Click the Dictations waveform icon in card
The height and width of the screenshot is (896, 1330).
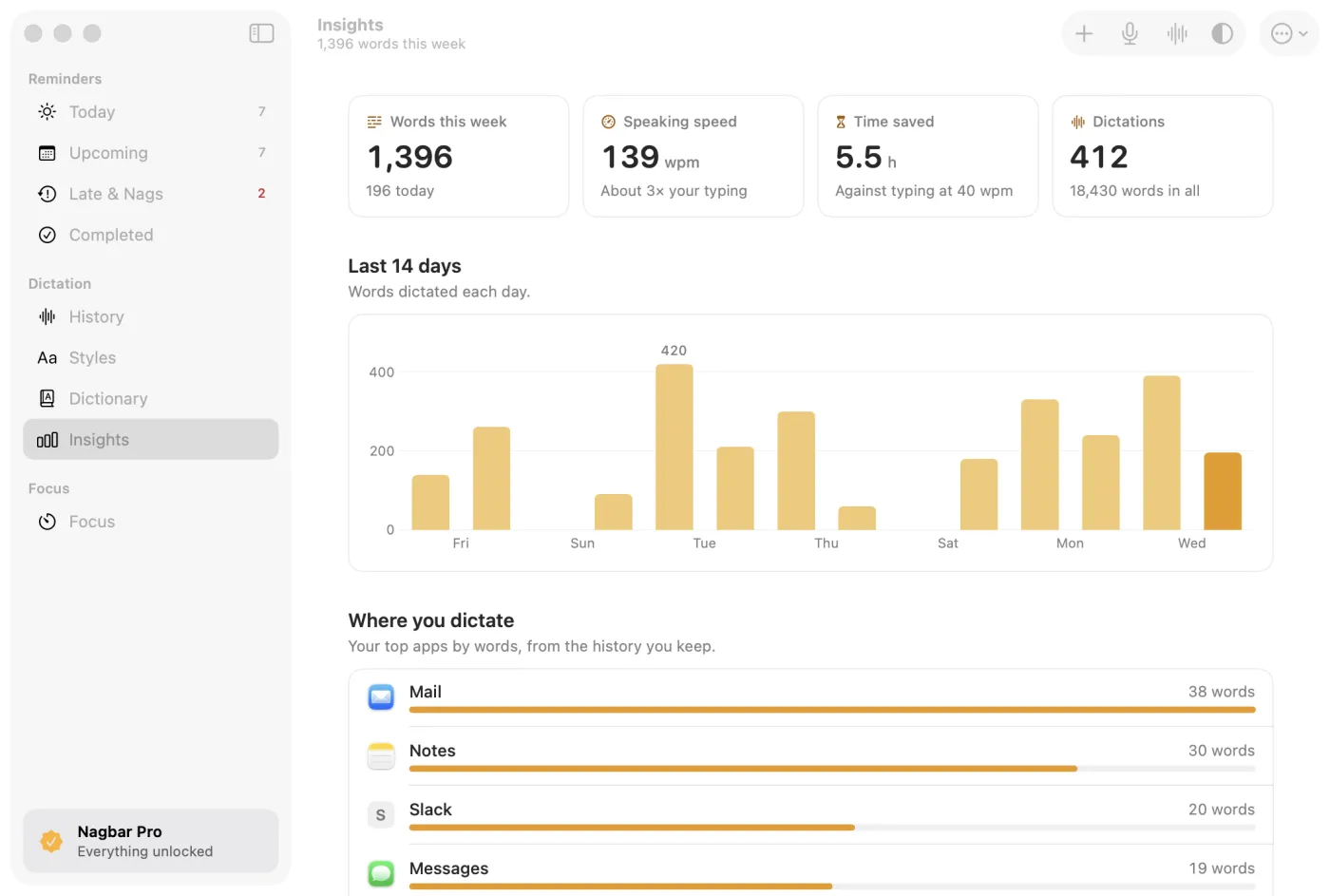(x=1078, y=122)
